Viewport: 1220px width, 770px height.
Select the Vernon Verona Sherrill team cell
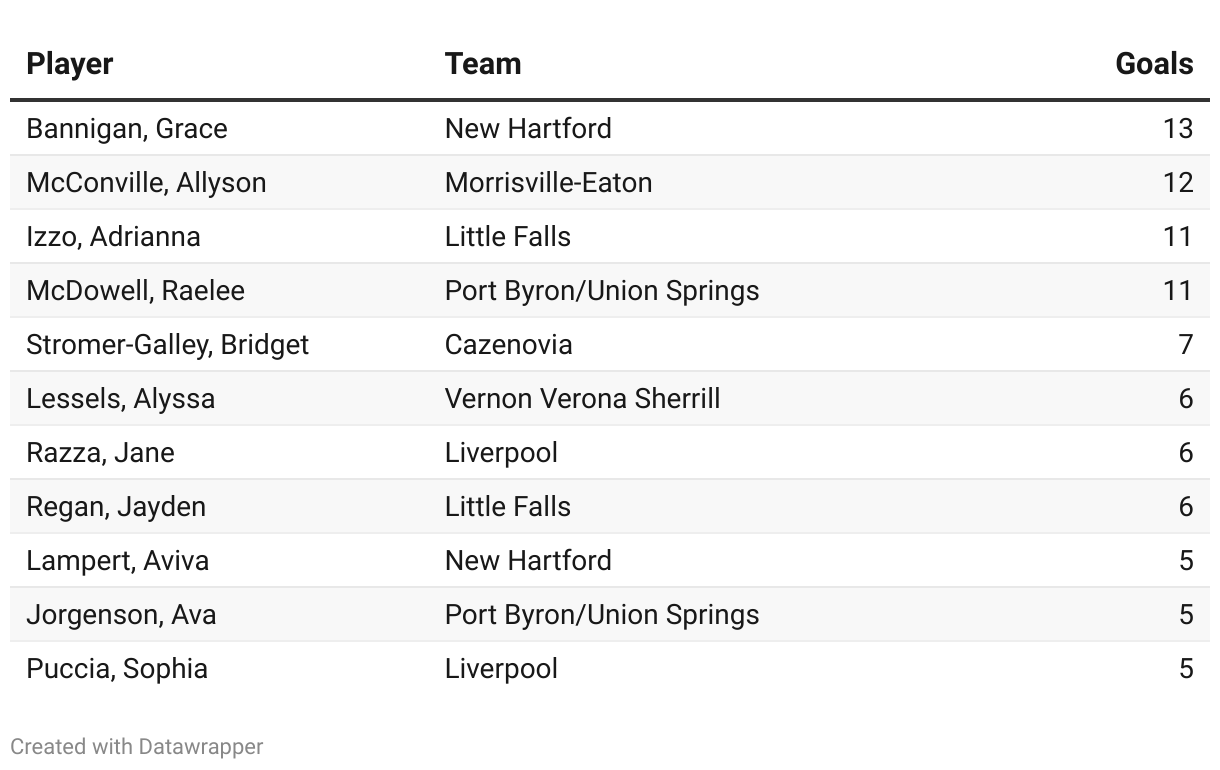click(582, 399)
